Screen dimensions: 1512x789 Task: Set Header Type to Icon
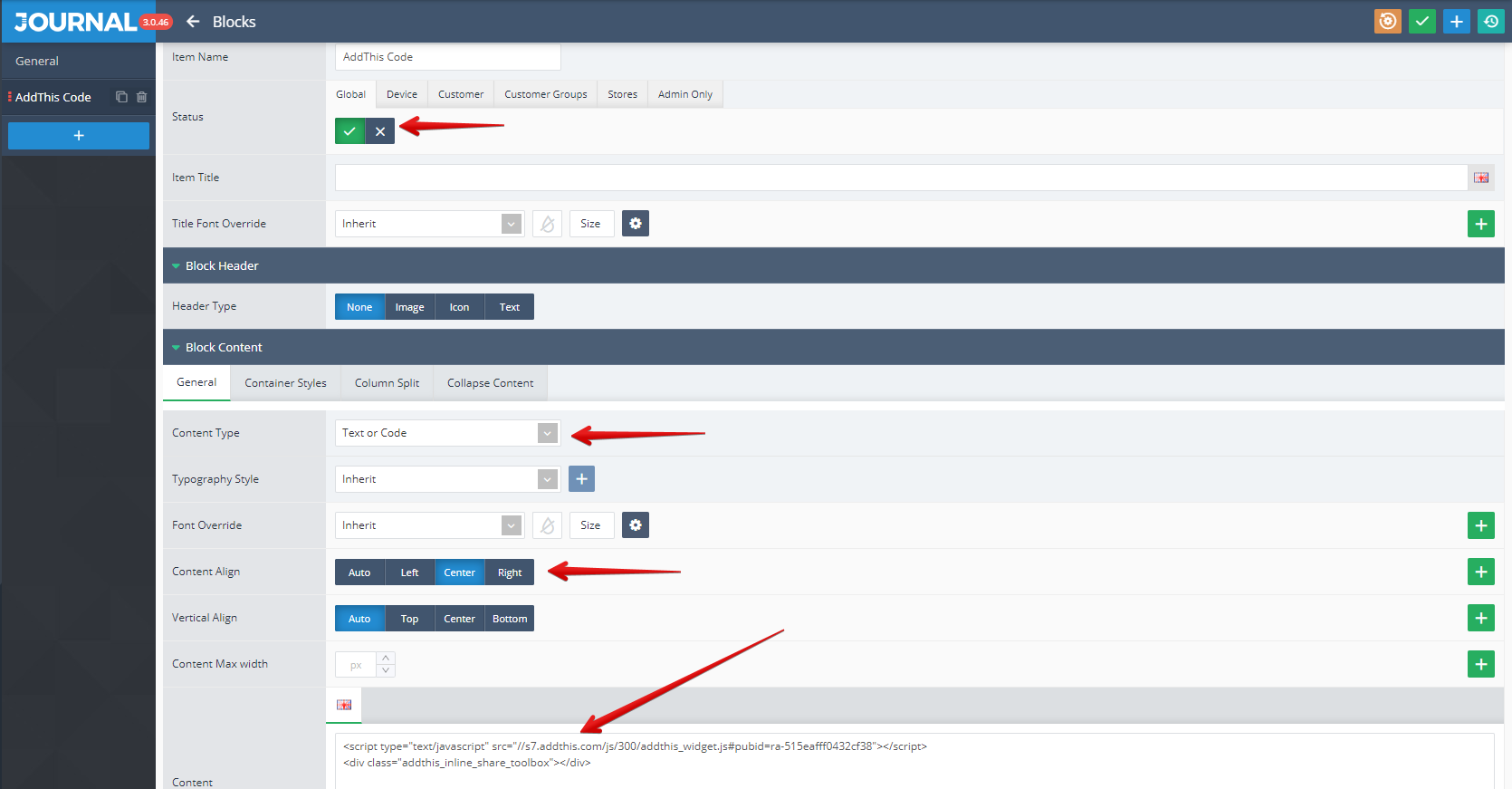click(x=459, y=307)
